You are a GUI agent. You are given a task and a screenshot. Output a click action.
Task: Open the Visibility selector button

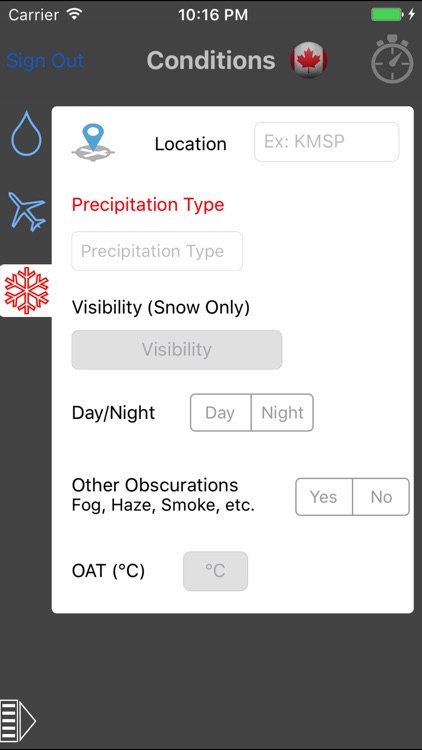pyautogui.click(x=177, y=350)
